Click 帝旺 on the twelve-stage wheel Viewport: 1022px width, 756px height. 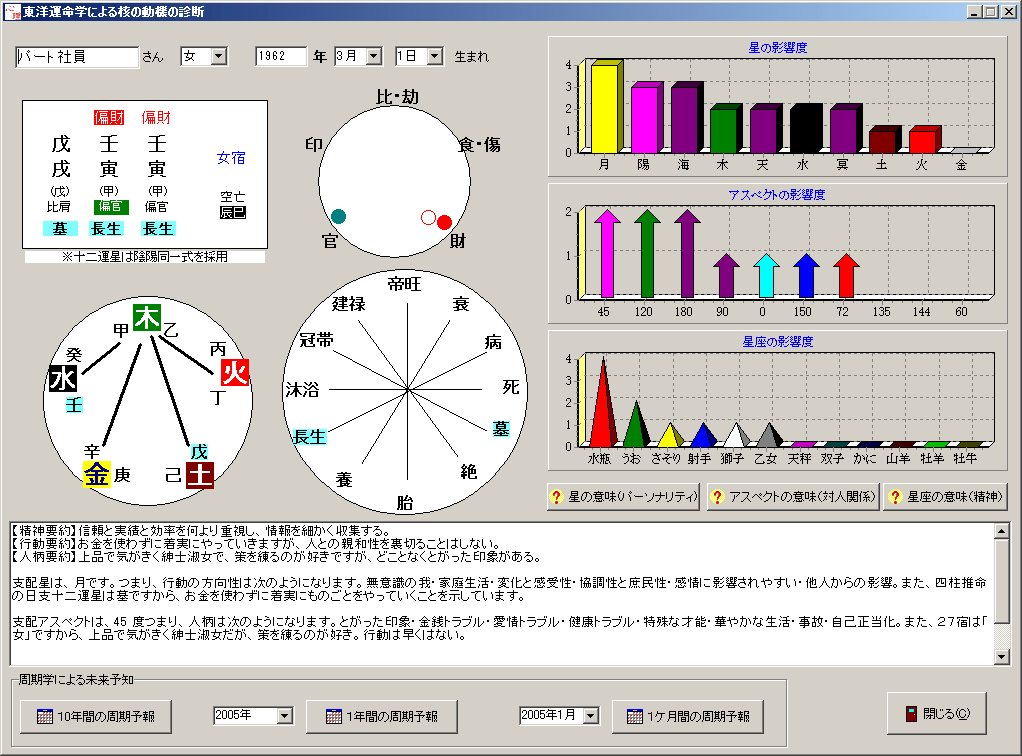404,284
